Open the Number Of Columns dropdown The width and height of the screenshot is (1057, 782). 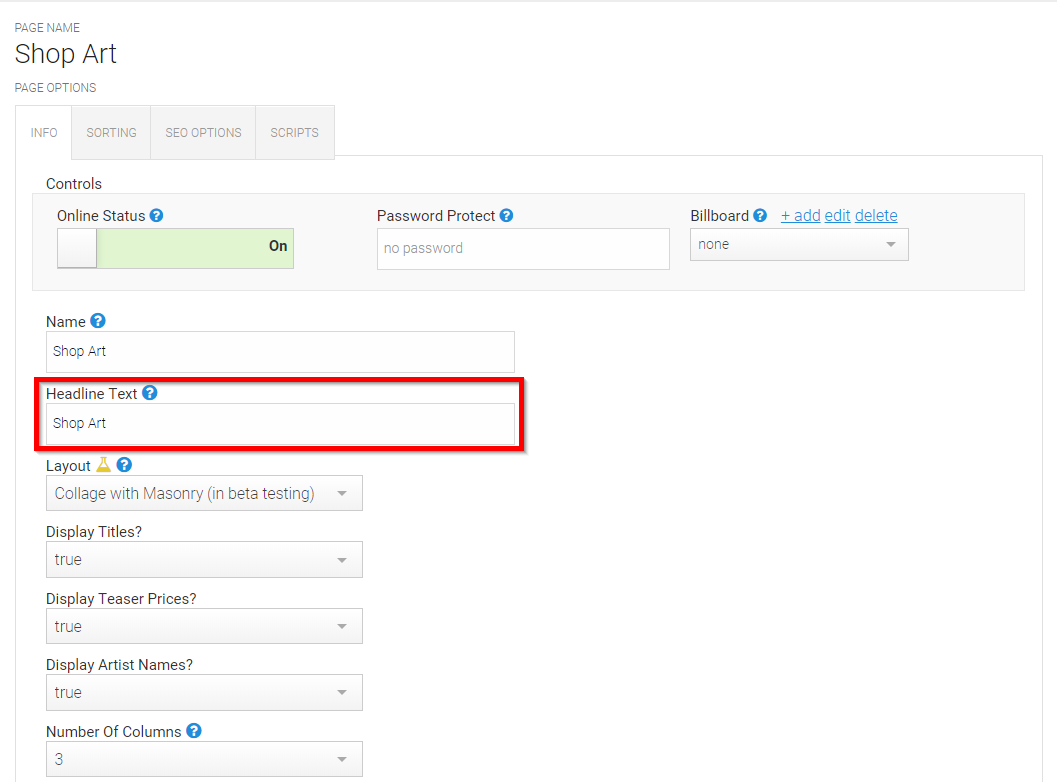pos(204,759)
